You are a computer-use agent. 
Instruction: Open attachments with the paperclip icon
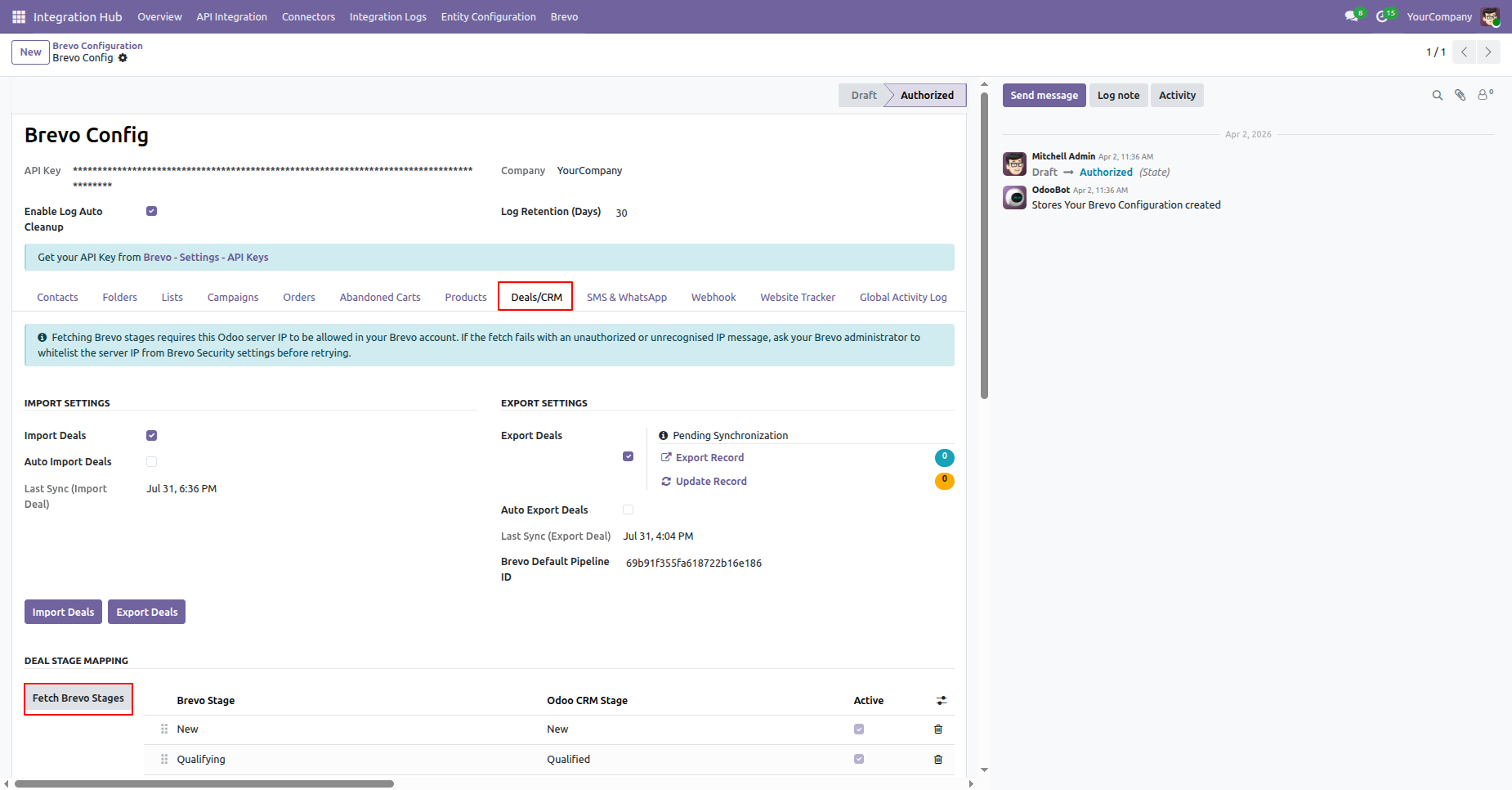coord(1460,96)
